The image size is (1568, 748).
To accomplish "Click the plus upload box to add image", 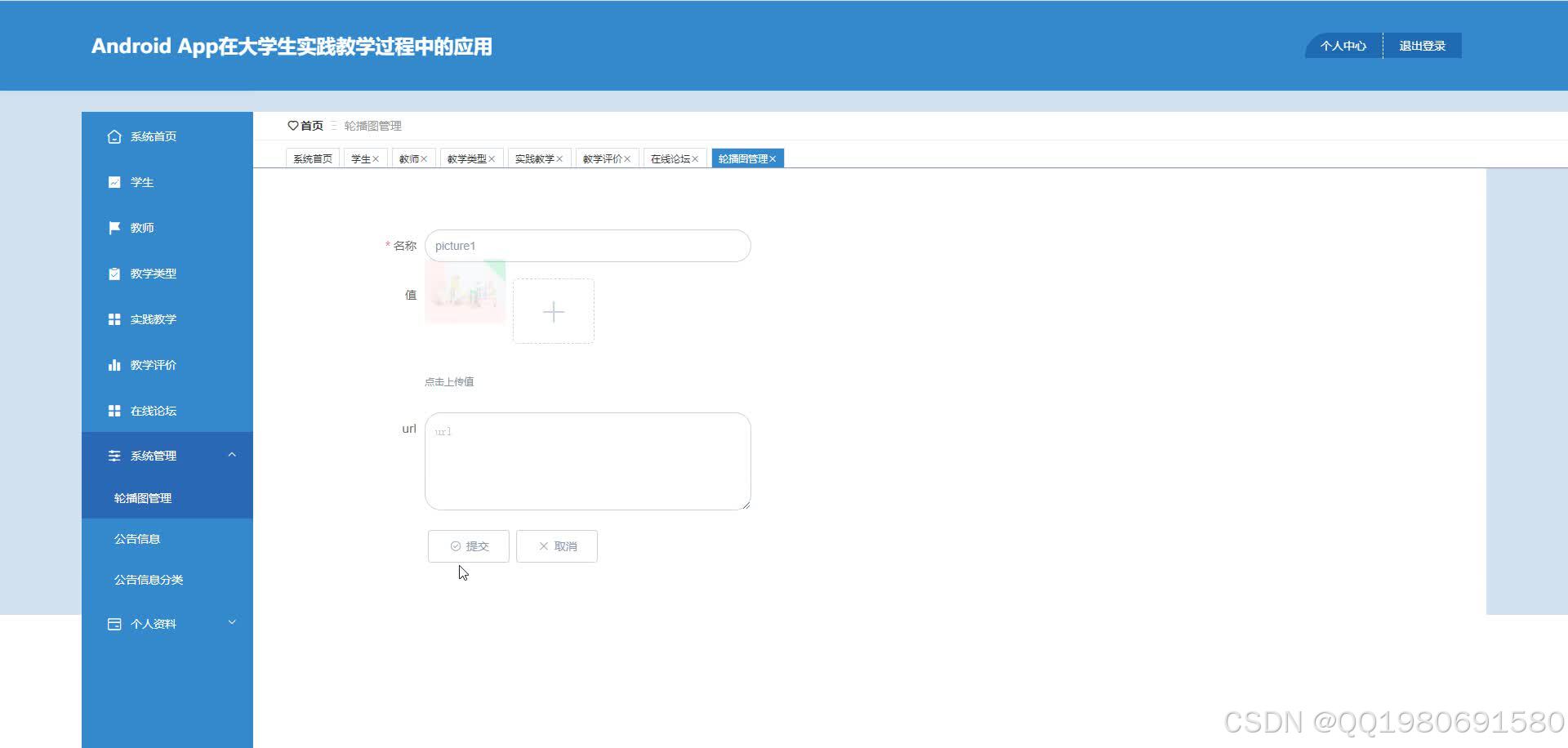I will [554, 311].
